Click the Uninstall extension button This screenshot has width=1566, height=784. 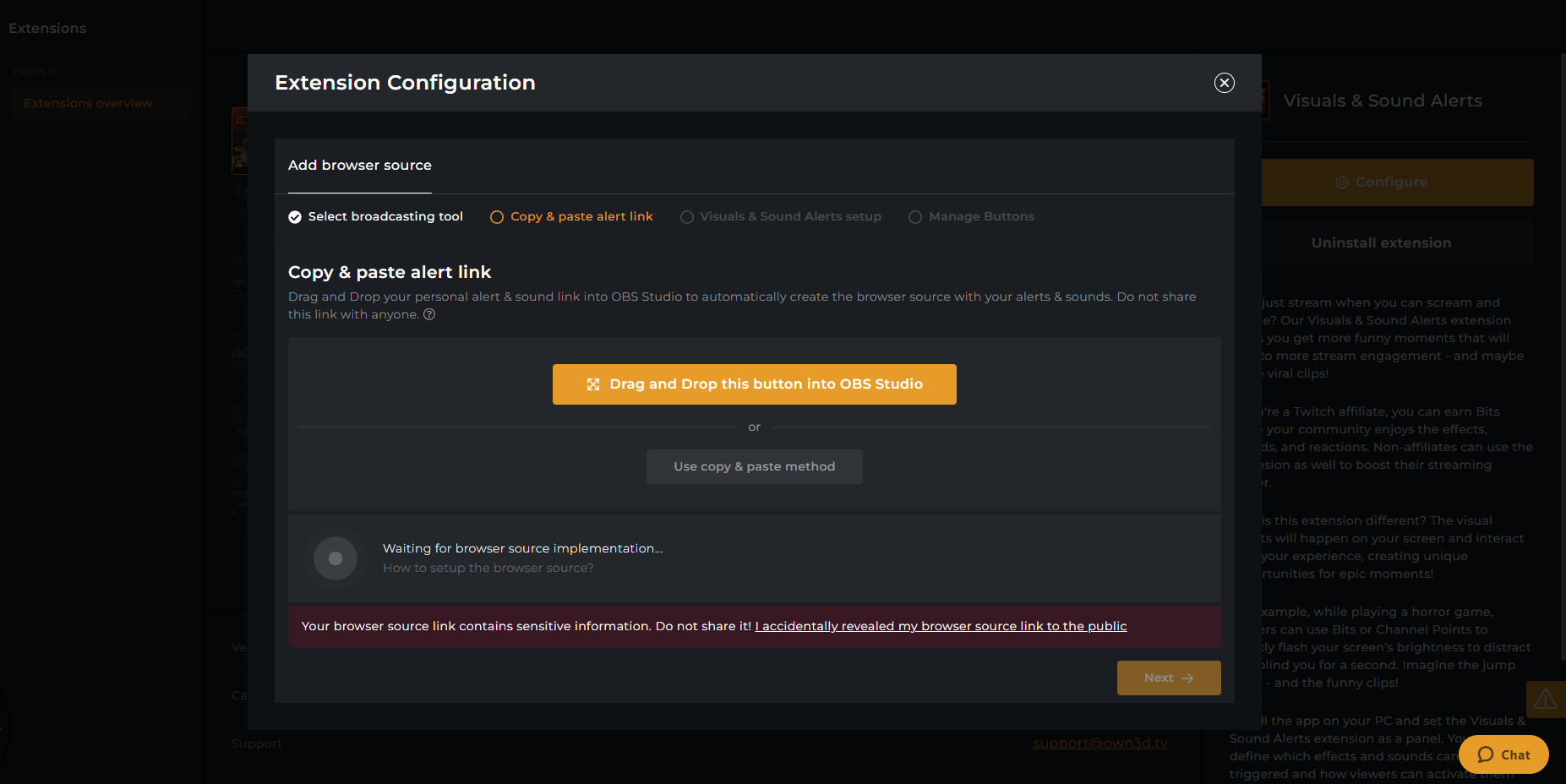tap(1382, 243)
